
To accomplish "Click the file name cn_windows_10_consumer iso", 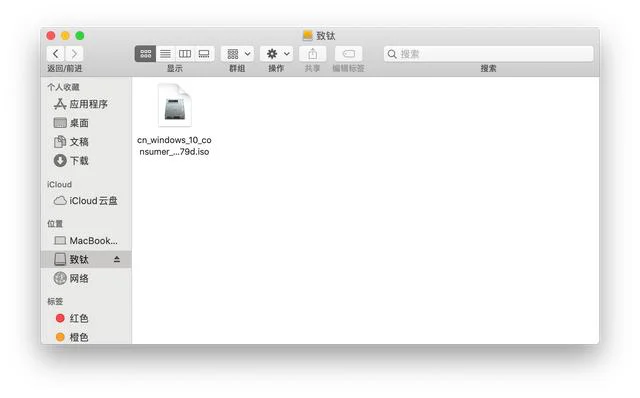I will [x=174, y=146].
